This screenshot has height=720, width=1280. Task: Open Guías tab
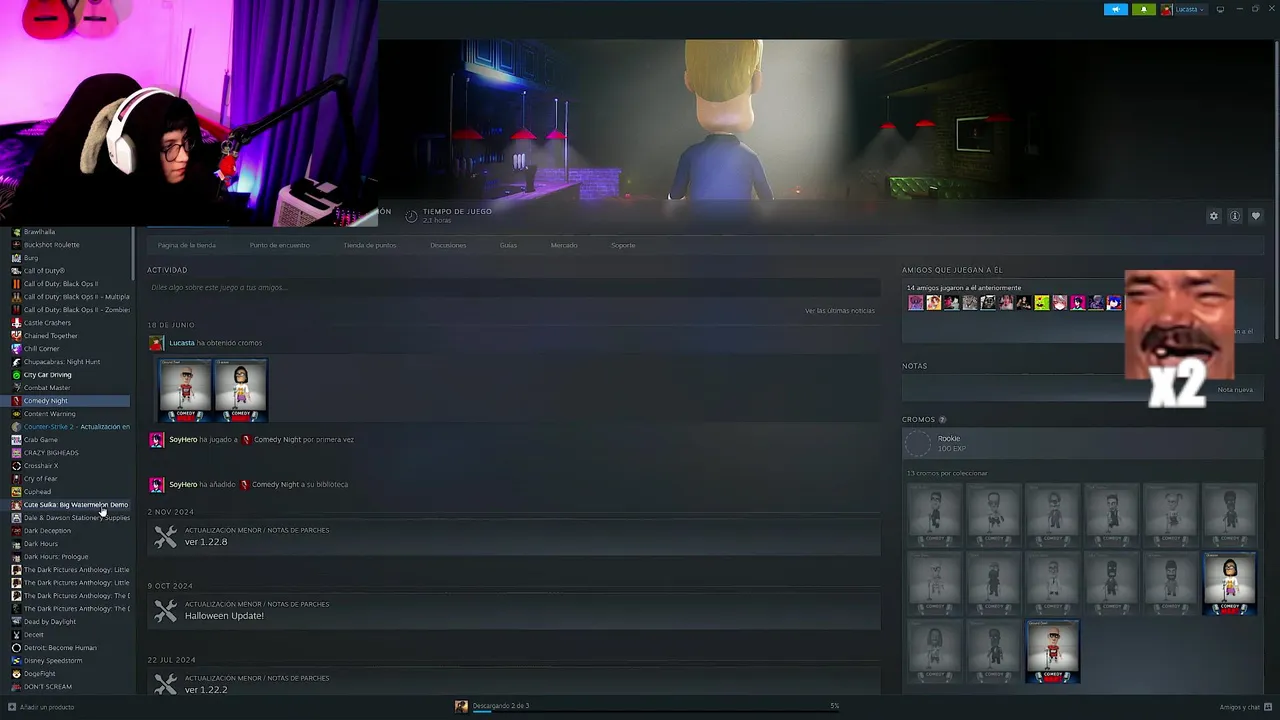tap(508, 245)
